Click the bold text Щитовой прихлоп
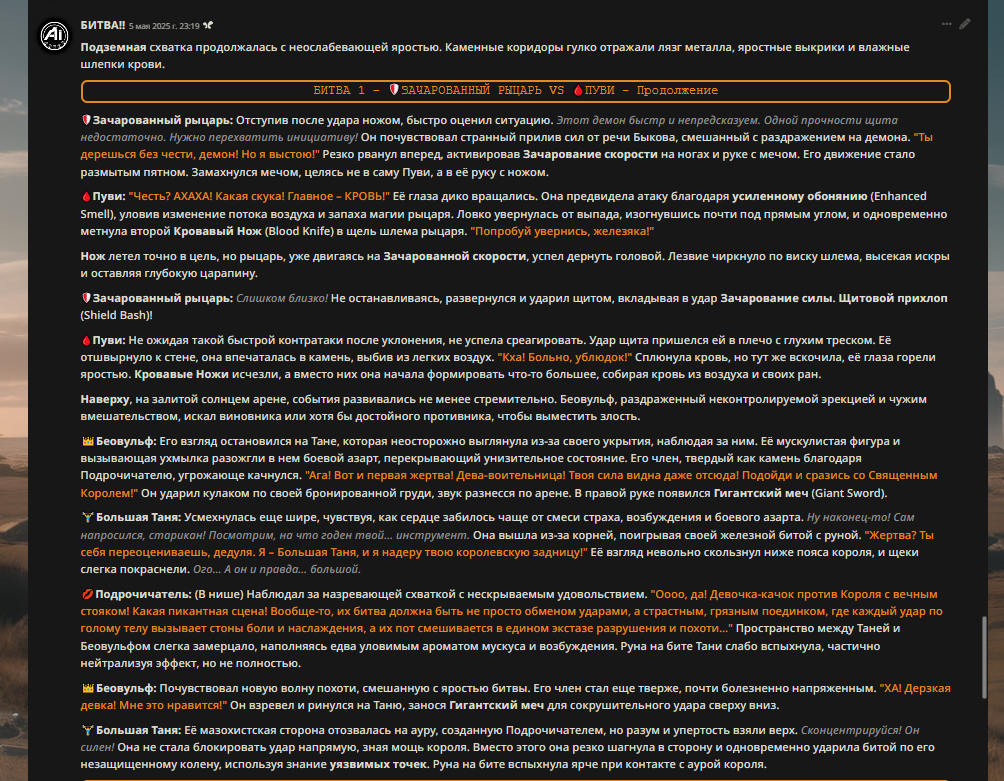 click(x=893, y=298)
